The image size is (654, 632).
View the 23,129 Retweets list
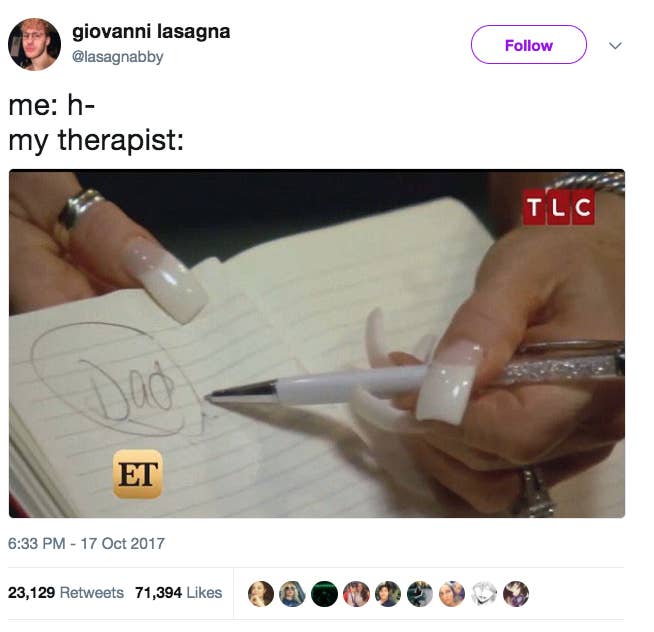(x=66, y=593)
